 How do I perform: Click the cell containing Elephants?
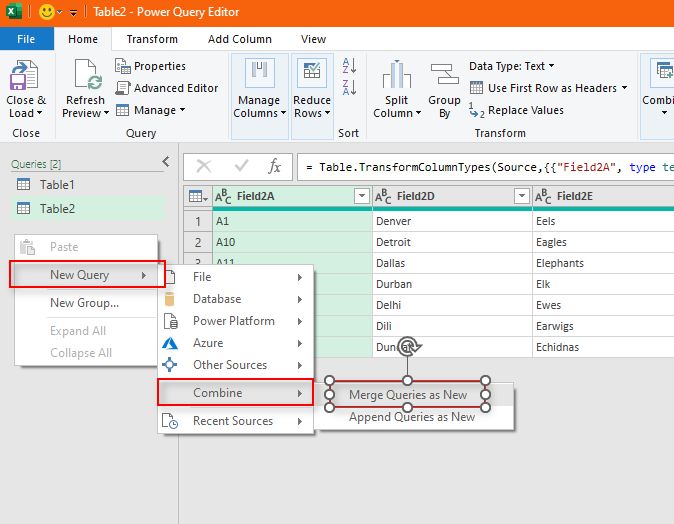point(603,263)
